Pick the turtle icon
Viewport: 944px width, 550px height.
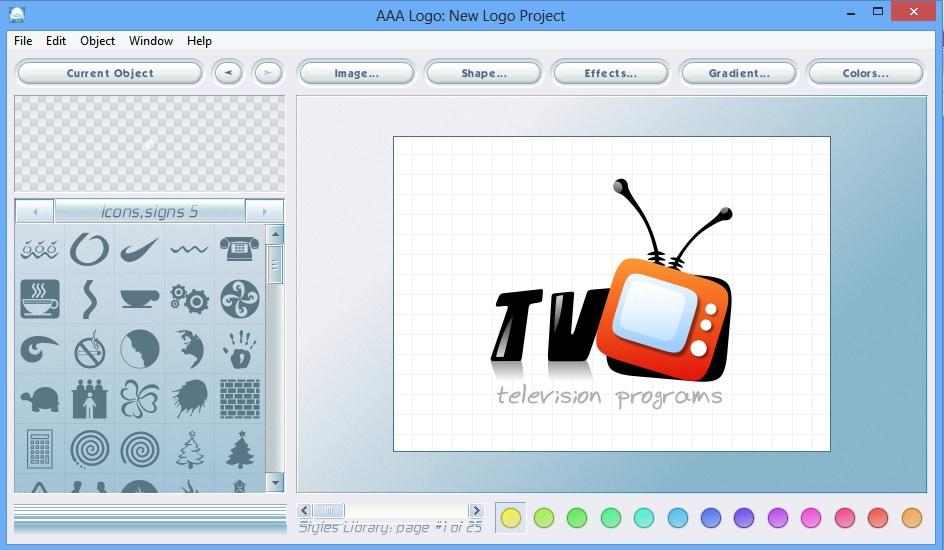click(40, 399)
